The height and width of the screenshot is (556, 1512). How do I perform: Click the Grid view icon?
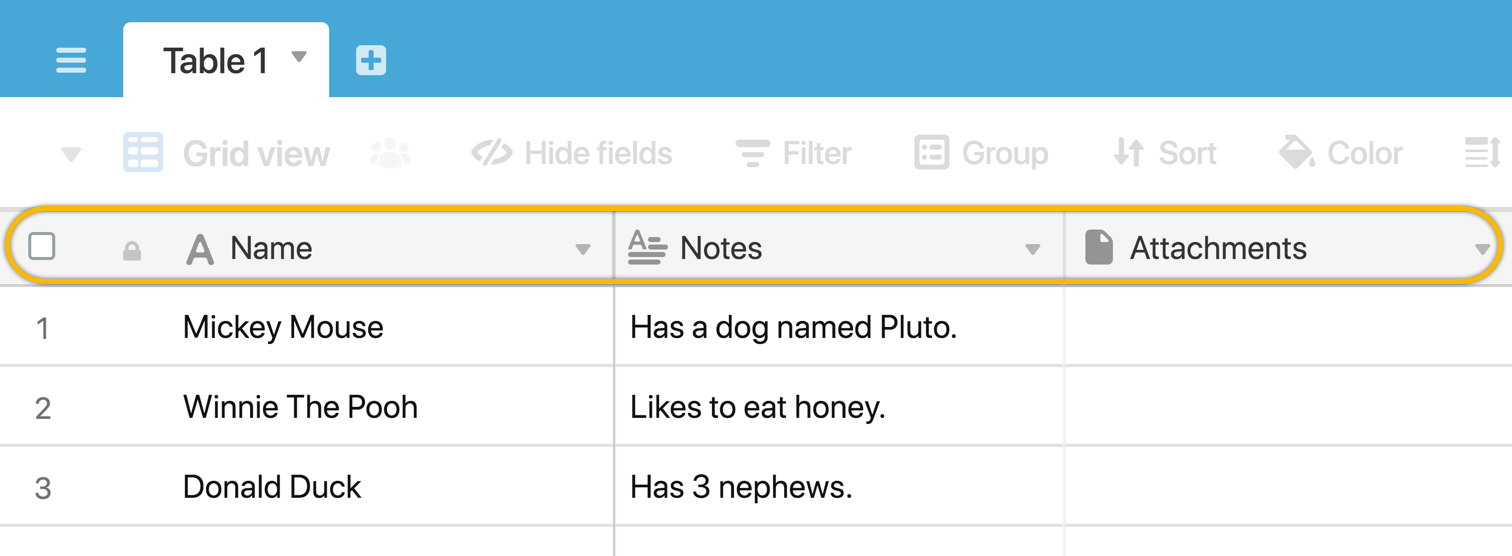143,153
